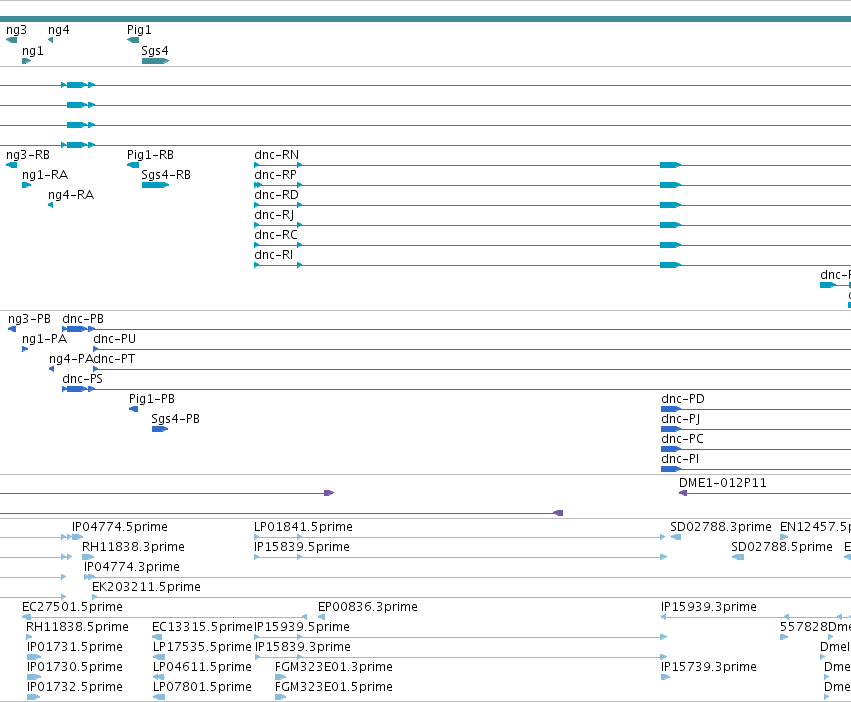Screen dimensions: 851x702
Task: Select the ng4-RA transcript label
Action: 71,195
